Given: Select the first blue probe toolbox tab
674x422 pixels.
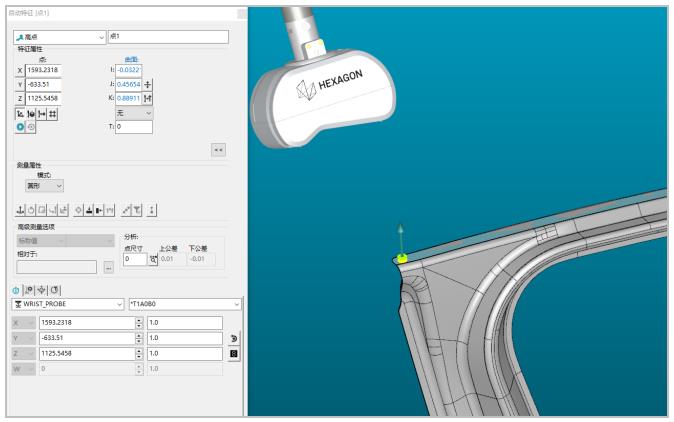Looking at the screenshot, I should (x=16, y=290).
